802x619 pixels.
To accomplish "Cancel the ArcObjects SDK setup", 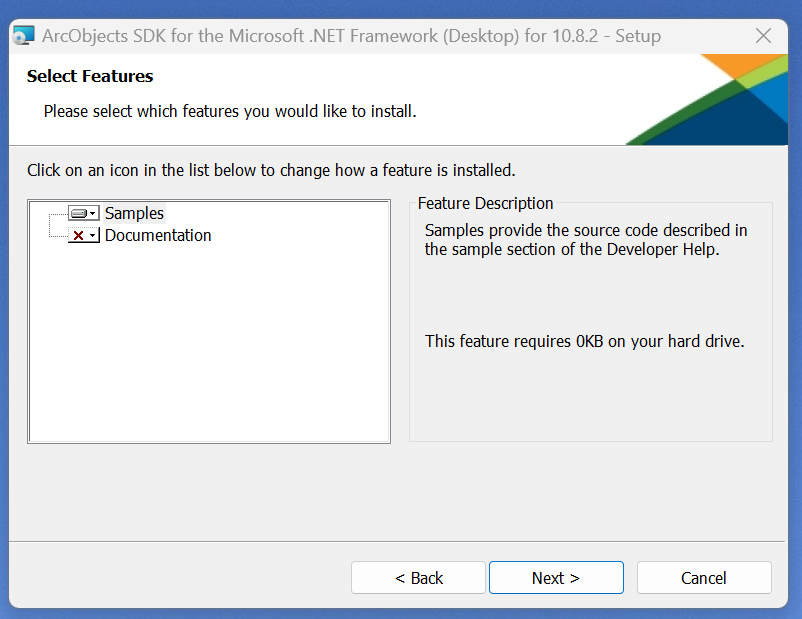I will (704, 577).
